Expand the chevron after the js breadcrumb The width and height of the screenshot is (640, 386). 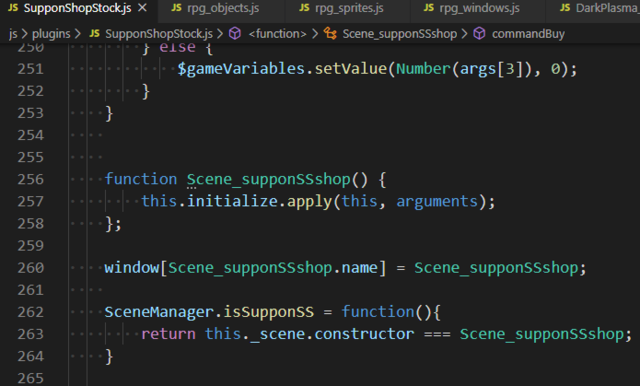(x=25, y=34)
